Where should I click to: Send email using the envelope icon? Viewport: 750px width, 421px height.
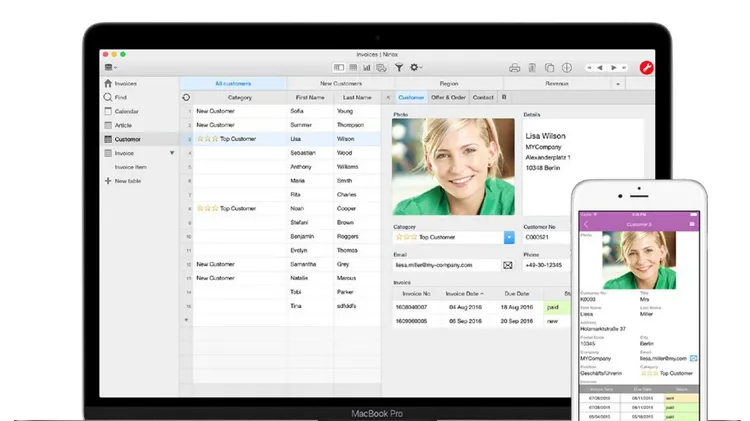pyautogui.click(x=507, y=265)
